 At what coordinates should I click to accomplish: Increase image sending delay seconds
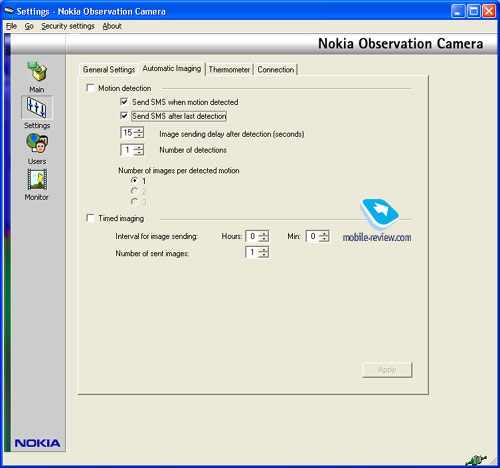(x=139, y=130)
